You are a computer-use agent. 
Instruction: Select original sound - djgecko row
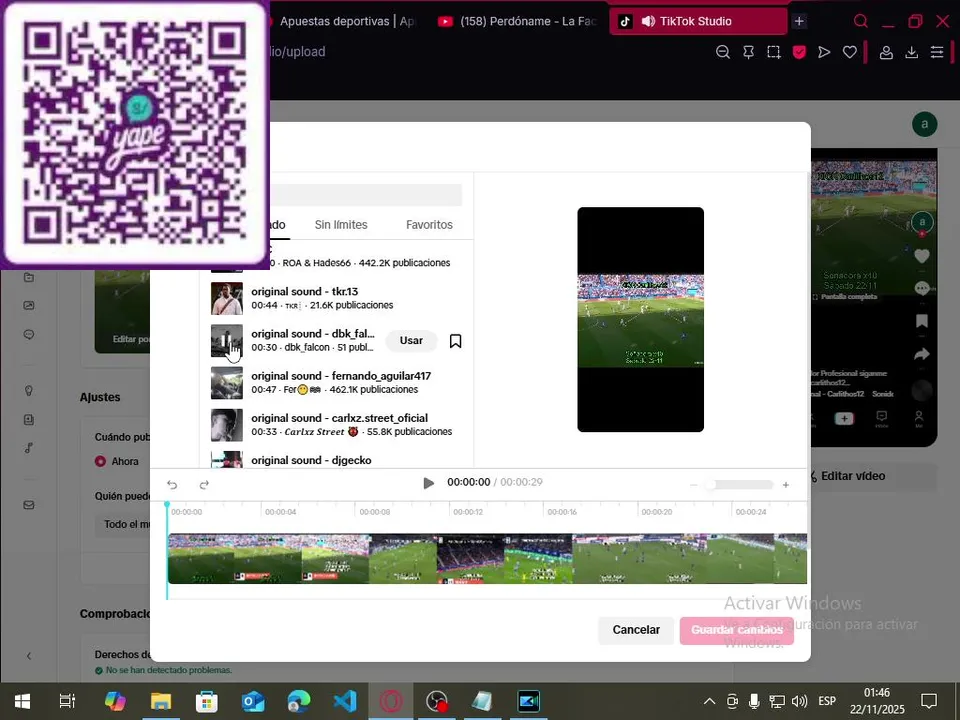(x=336, y=459)
